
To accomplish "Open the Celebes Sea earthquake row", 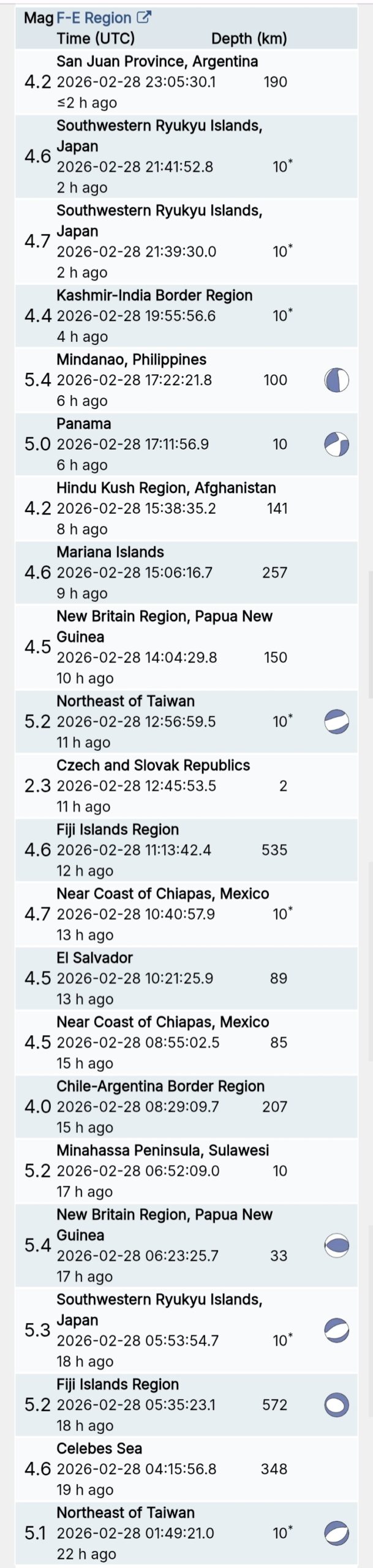I will [99, 1448].
